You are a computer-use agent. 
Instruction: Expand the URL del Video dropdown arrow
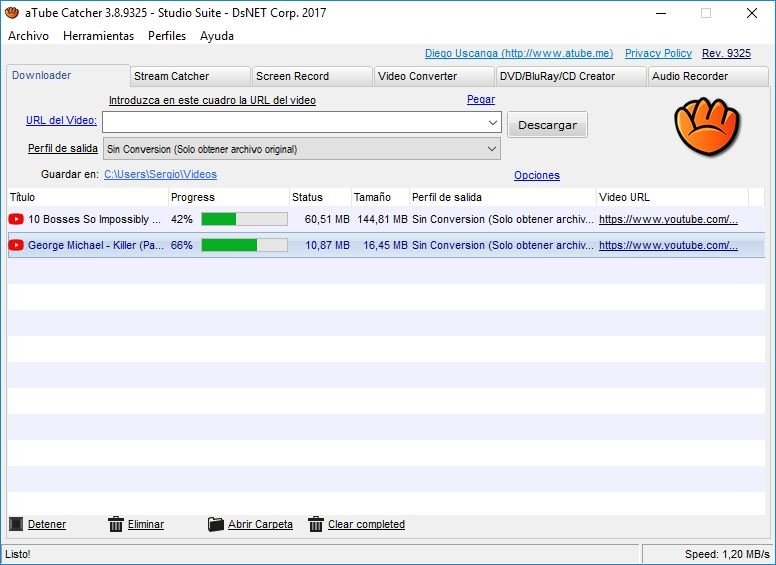click(x=492, y=122)
